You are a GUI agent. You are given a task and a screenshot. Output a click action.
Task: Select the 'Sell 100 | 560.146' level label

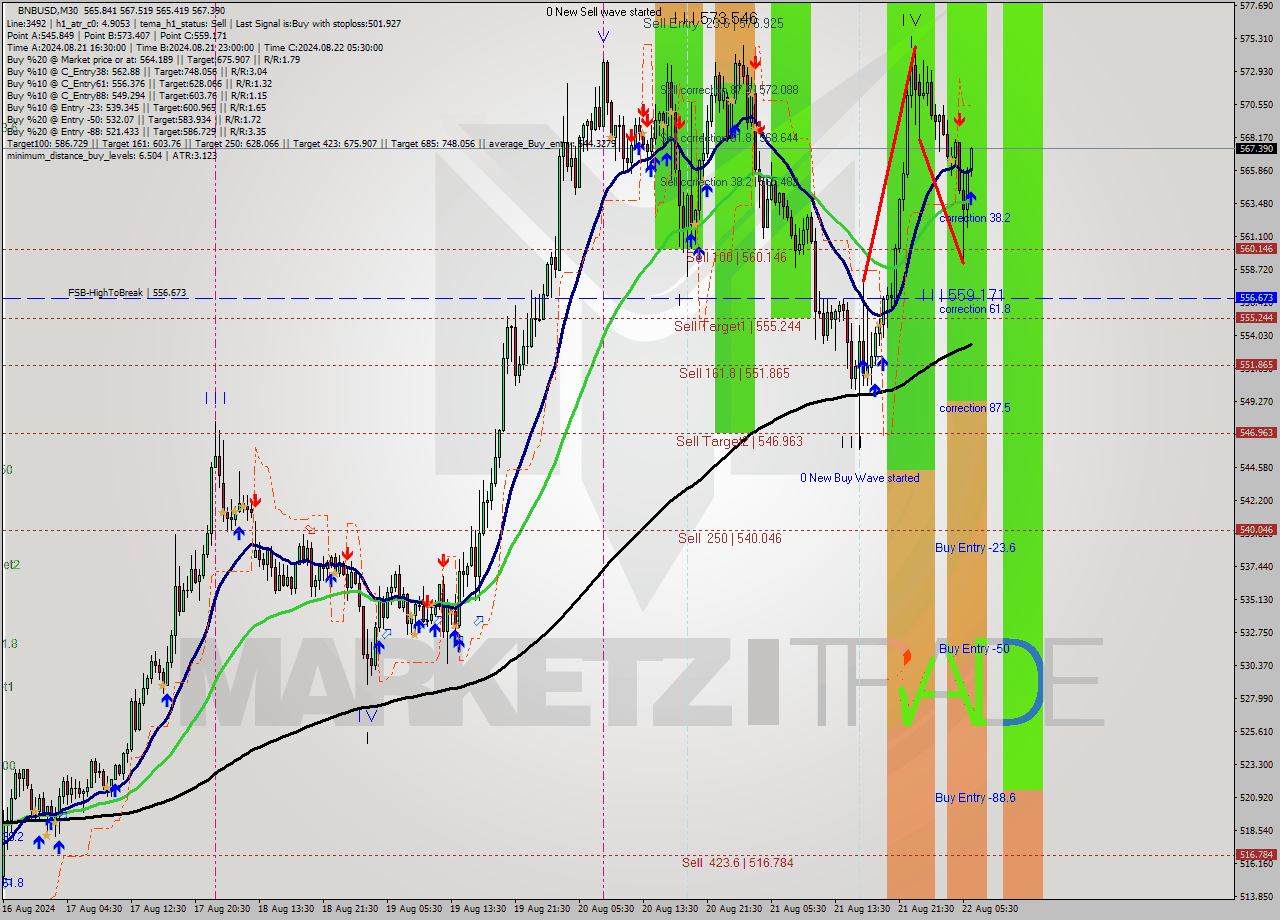point(736,257)
